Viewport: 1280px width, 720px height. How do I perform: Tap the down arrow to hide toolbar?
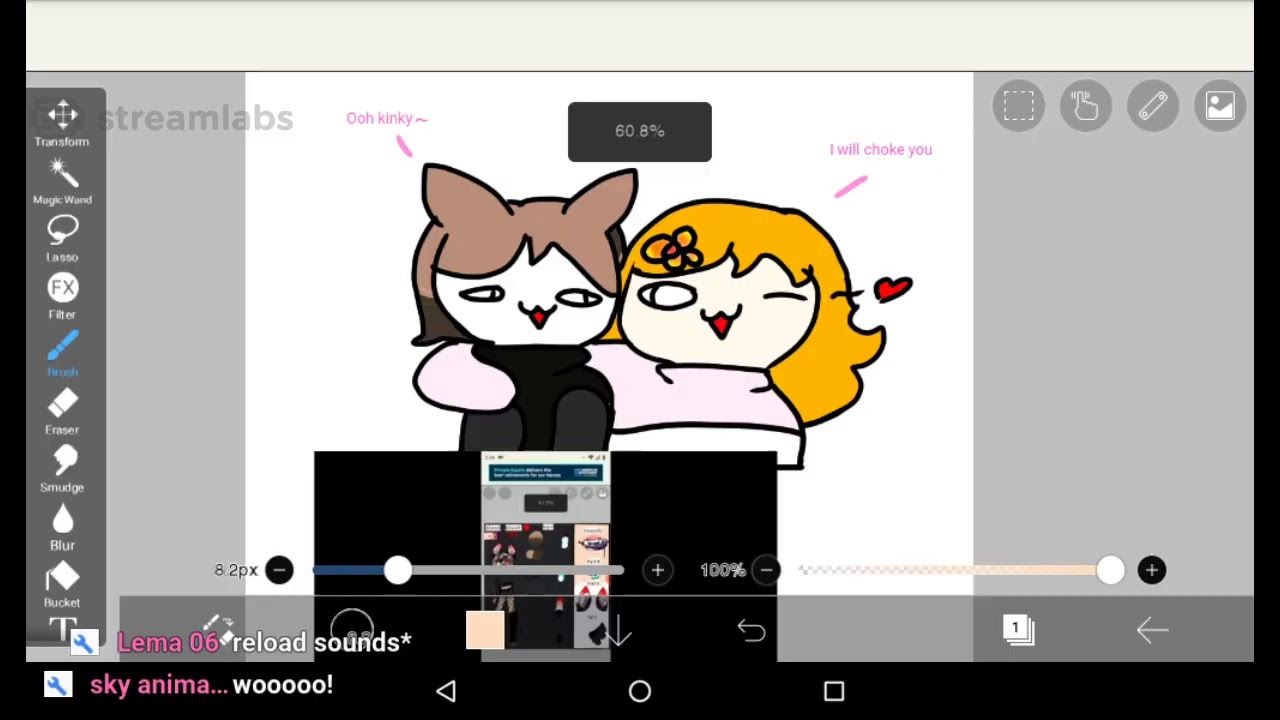(x=618, y=630)
